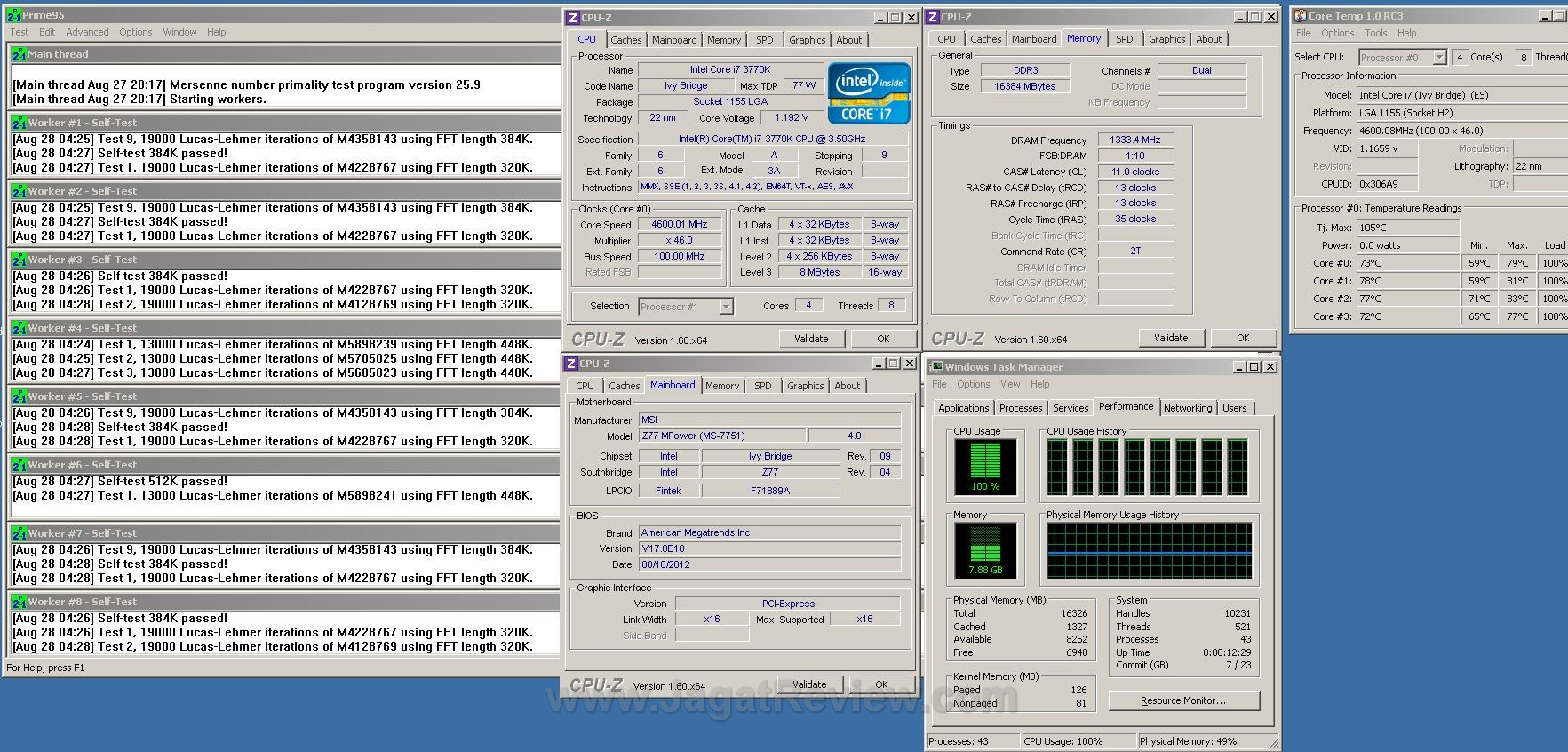The image size is (1568, 752).
Task: Click the Tj. Max value 105°C
Action: (x=1408, y=228)
